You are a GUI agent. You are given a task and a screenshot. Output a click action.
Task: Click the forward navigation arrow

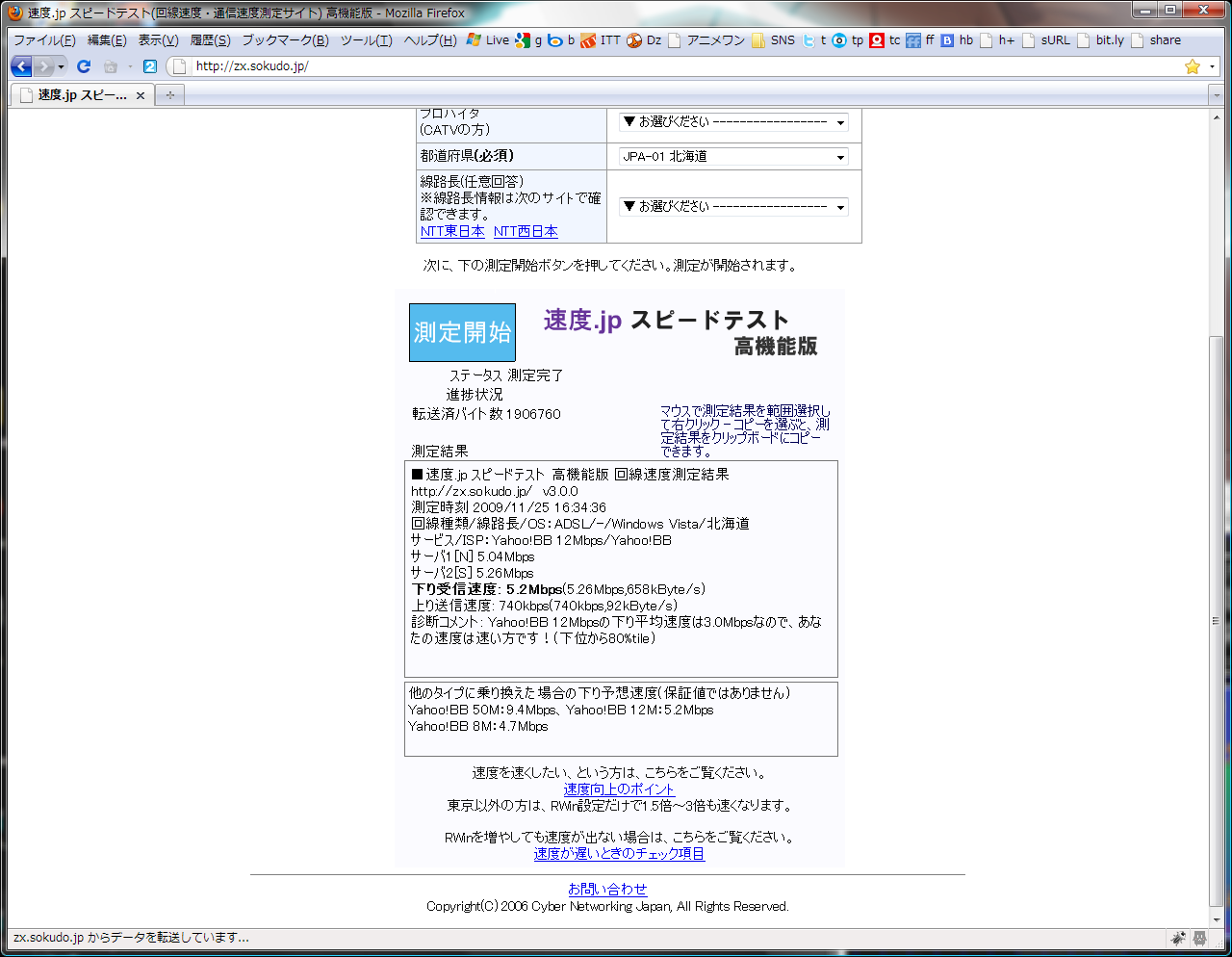pyautogui.click(x=43, y=66)
